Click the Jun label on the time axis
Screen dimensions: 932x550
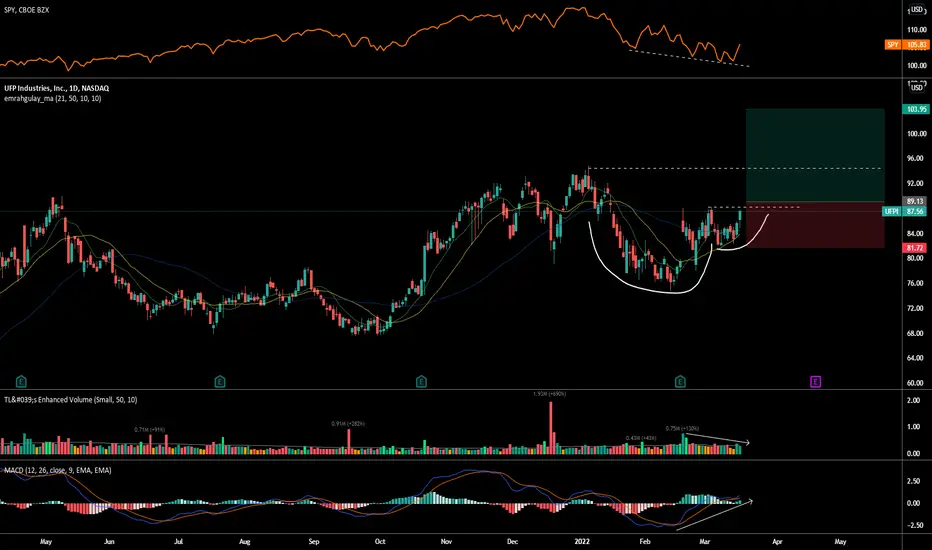click(x=109, y=542)
